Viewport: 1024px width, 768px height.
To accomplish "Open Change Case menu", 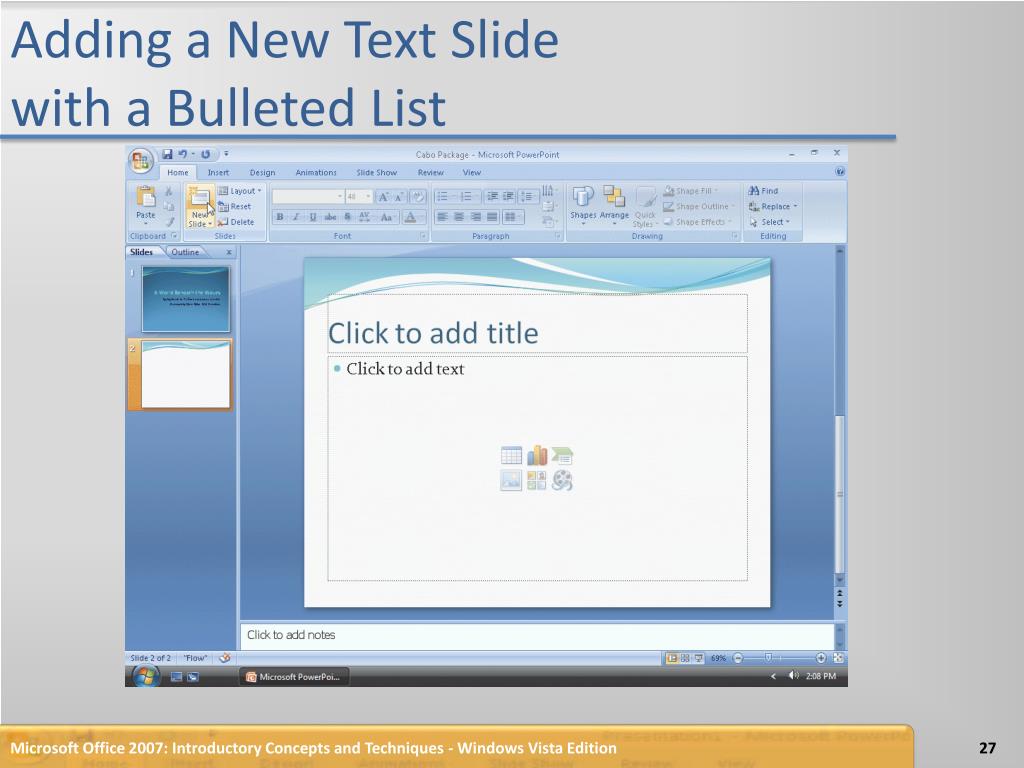I will point(387,217).
